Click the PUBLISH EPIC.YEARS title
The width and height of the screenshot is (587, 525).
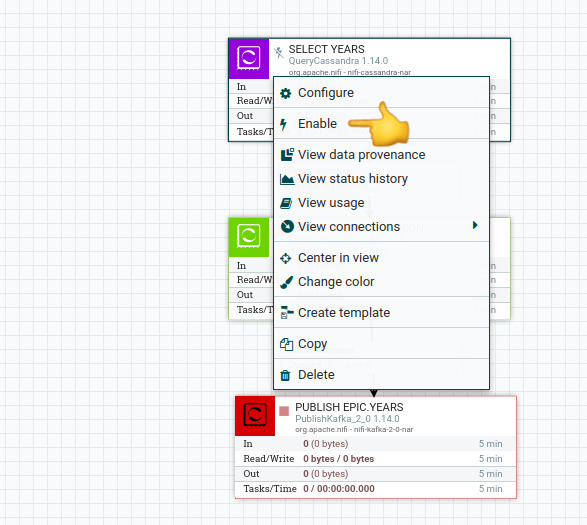[x=349, y=407]
